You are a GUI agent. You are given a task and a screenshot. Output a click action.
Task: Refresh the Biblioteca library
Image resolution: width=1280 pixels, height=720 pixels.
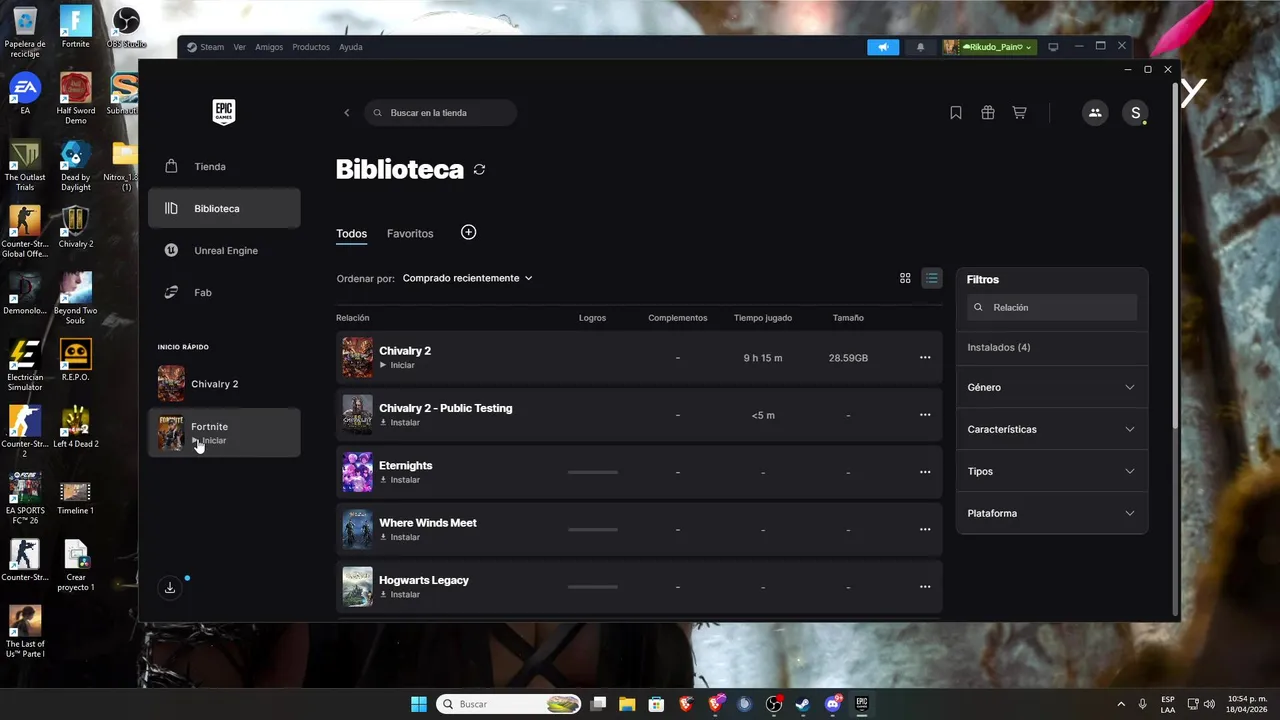pos(479,170)
